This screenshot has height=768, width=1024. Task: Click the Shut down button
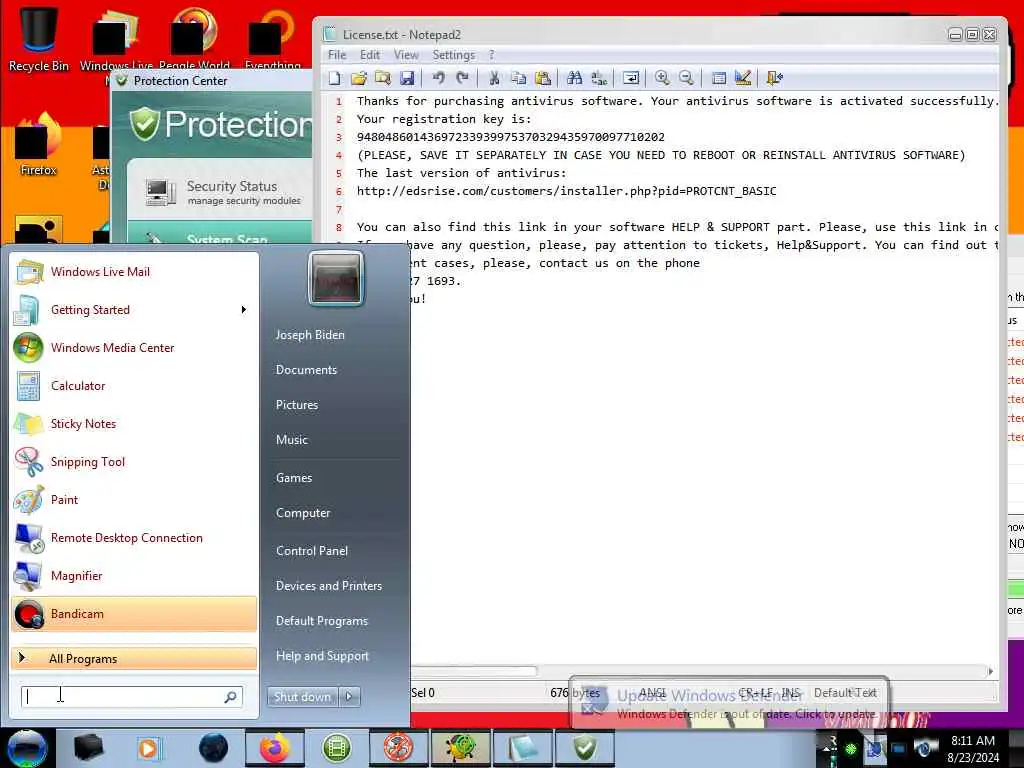[302, 697]
